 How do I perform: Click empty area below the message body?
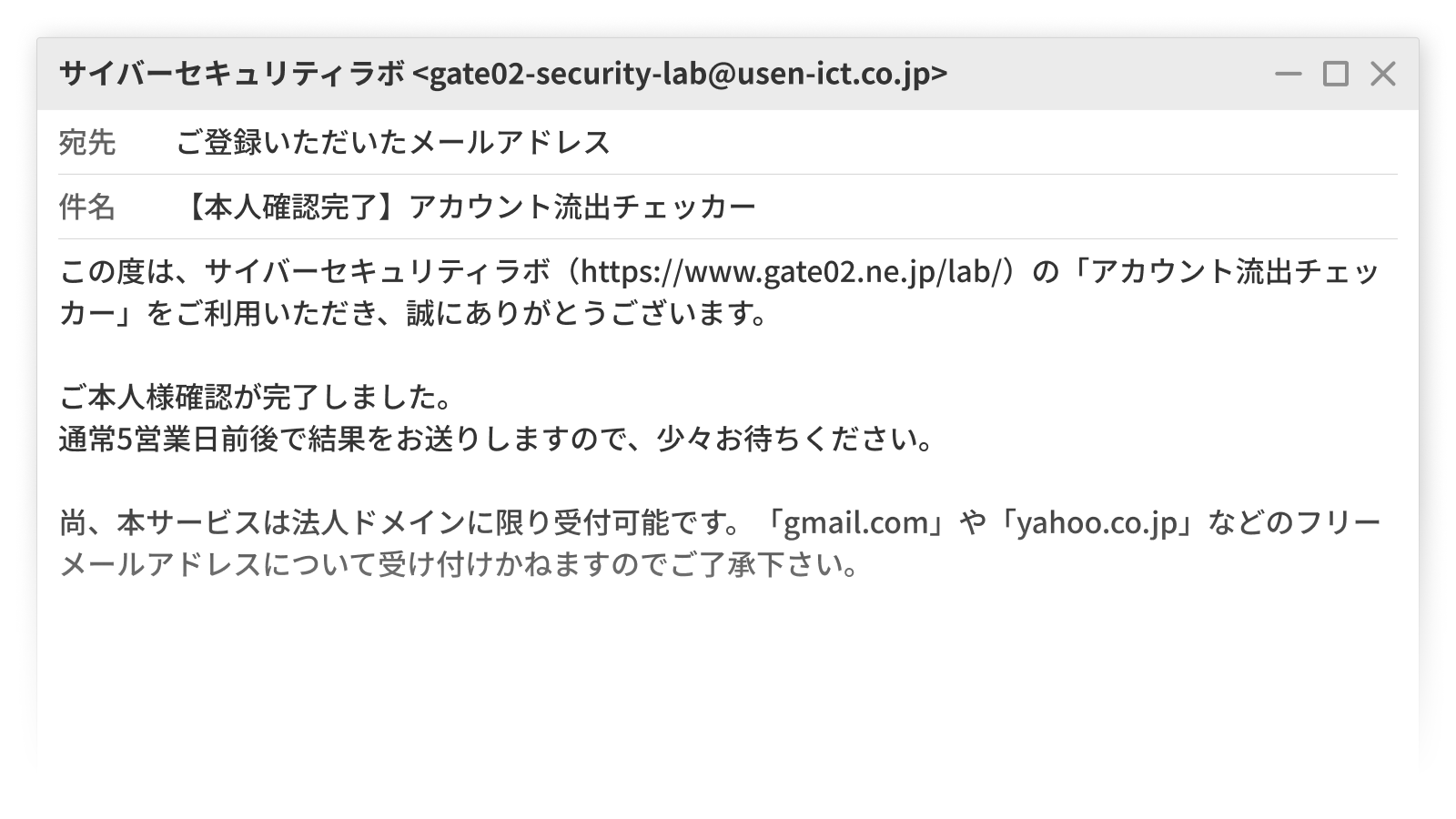728,673
